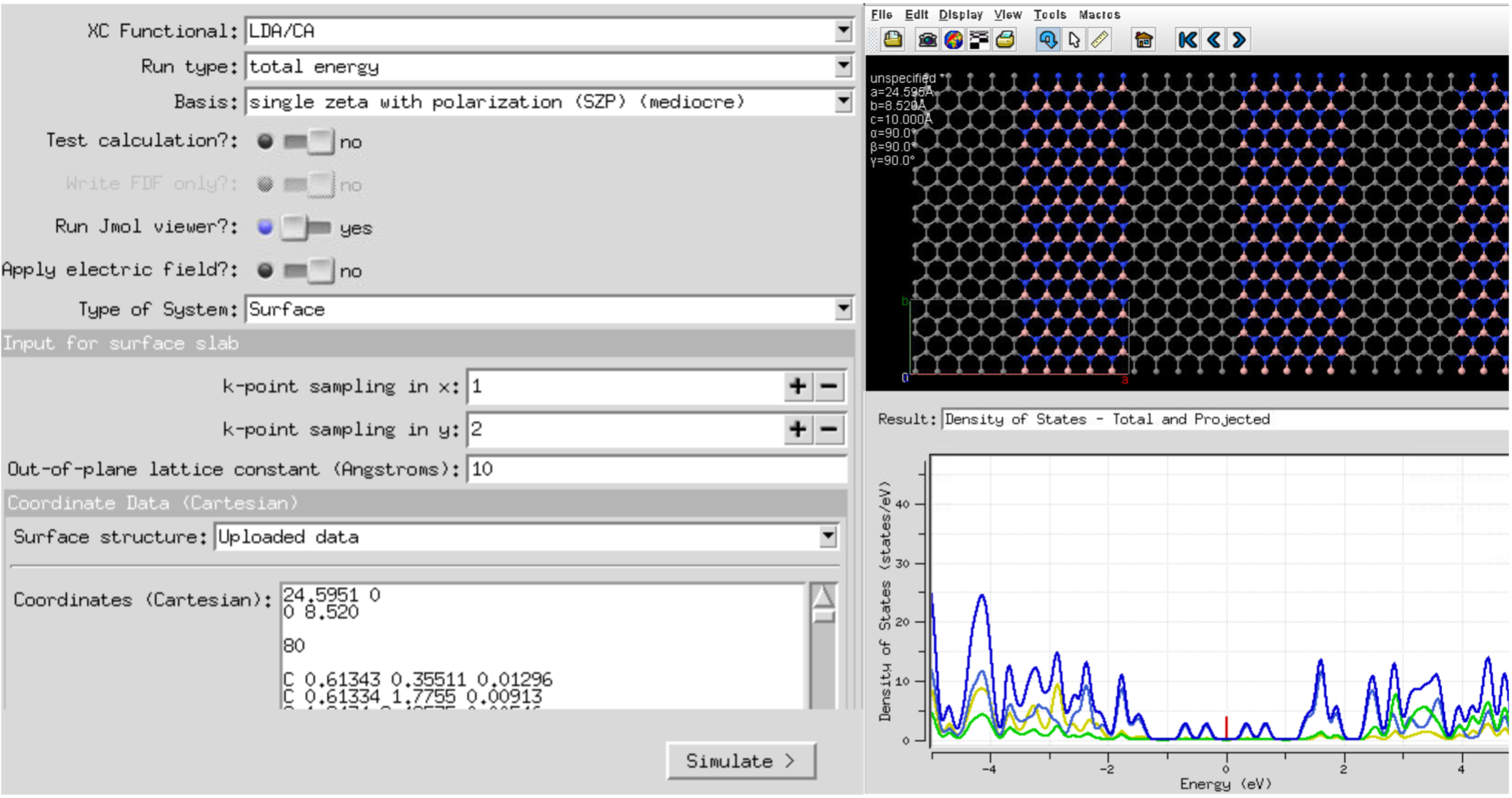1512x798 pixels.
Task: Click the coordinates scrollbar up arrow
Action: click(823, 595)
